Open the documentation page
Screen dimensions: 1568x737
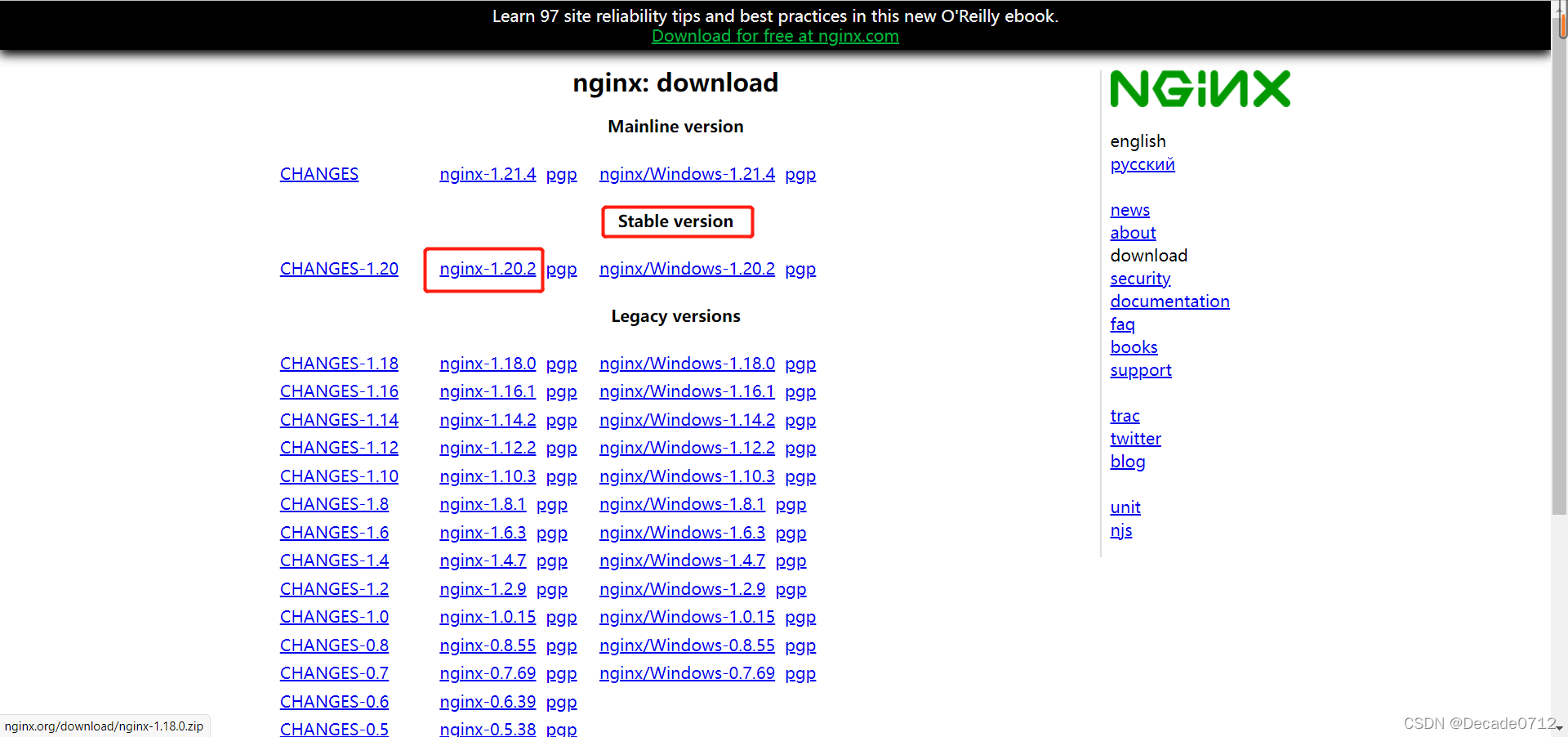click(x=1169, y=301)
